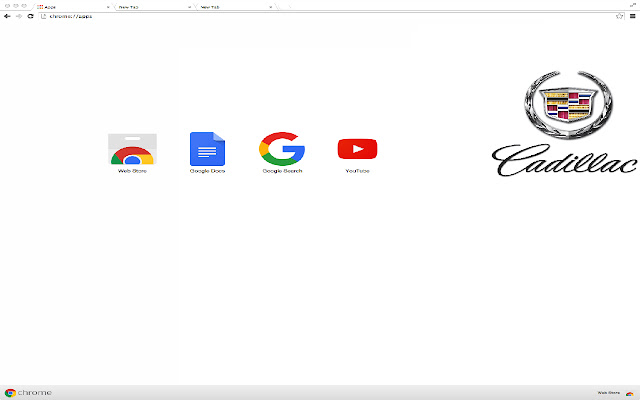Toggle fullscreen with the top-right arrows icon
This screenshot has width=640, height=400.
pyautogui.click(x=633, y=5)
